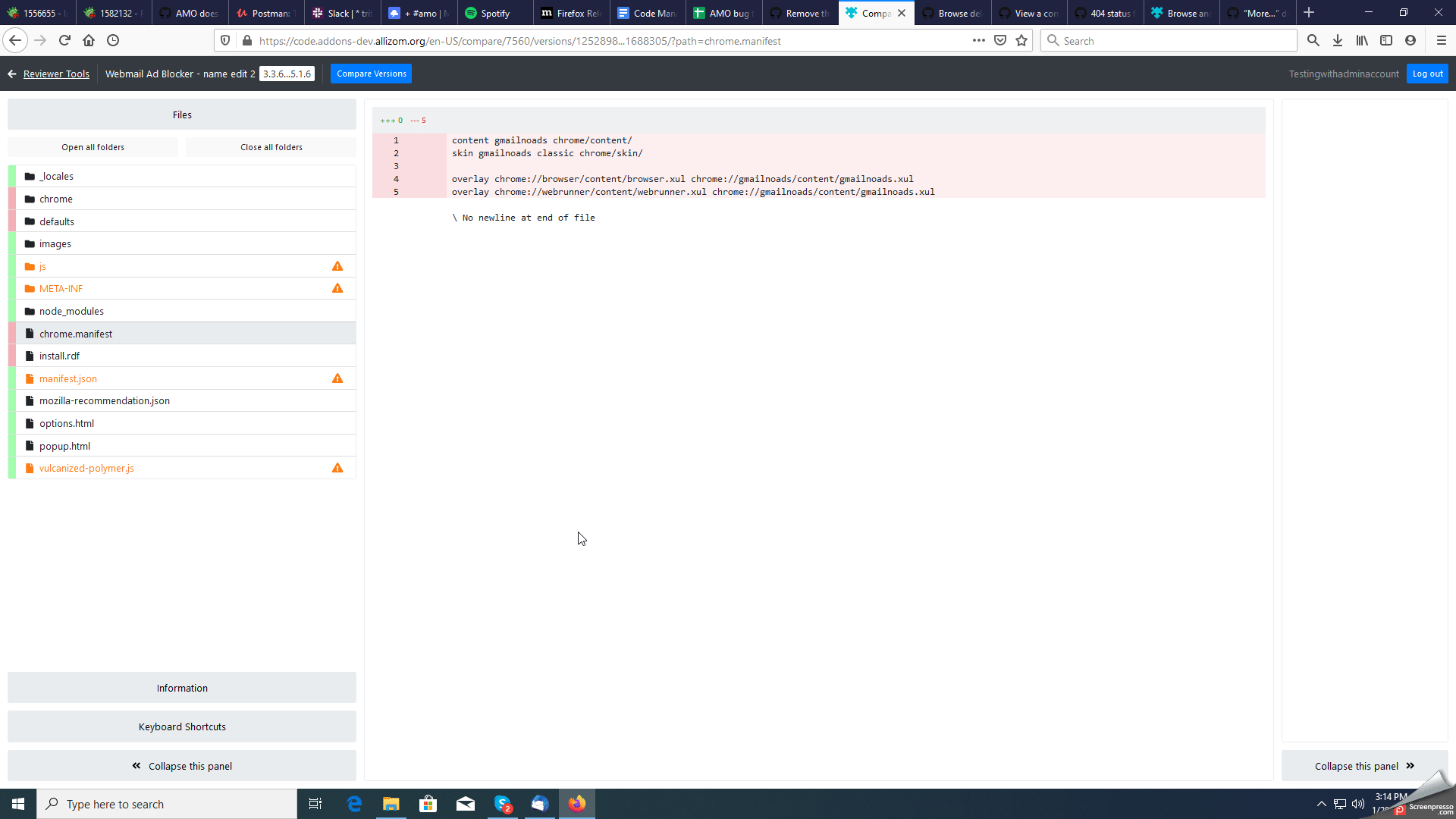1456x819 pixels.
Task: Switch to the Spotify browser tab
Action: click(494, 13)
